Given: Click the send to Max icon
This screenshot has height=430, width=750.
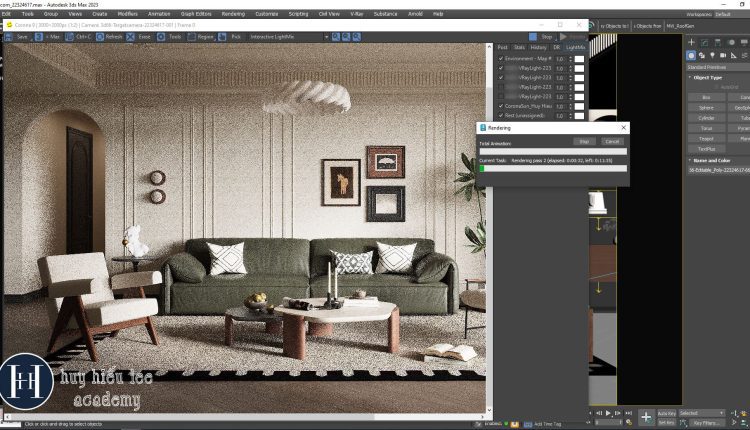Looking at the screenshot, I should coord(39,37).
